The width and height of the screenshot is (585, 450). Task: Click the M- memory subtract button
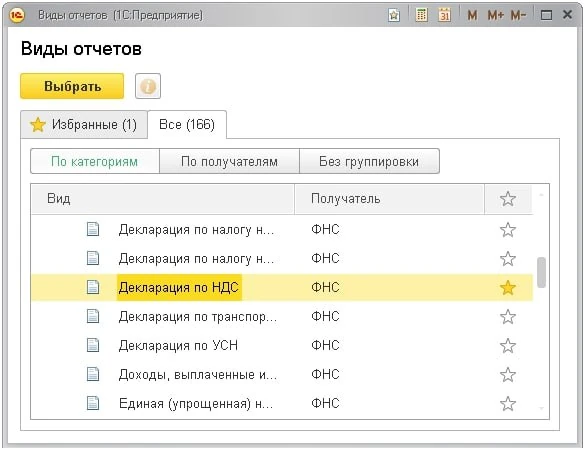pyautogui.click(x=518, y=15)
